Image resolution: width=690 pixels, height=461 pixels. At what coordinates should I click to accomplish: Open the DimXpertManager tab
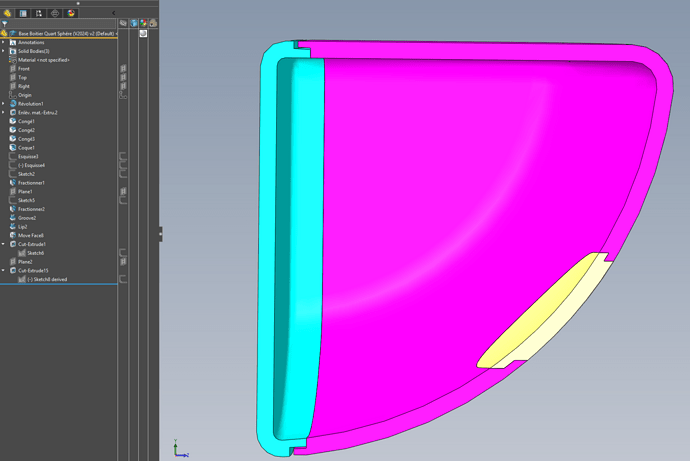pyautogui.click(x=55, y=13)
